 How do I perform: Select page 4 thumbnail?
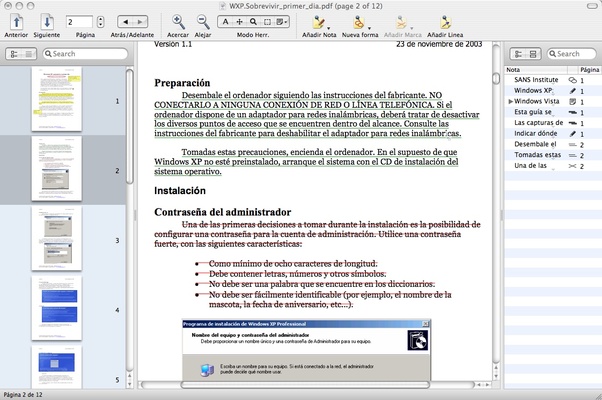coord(56,308)
